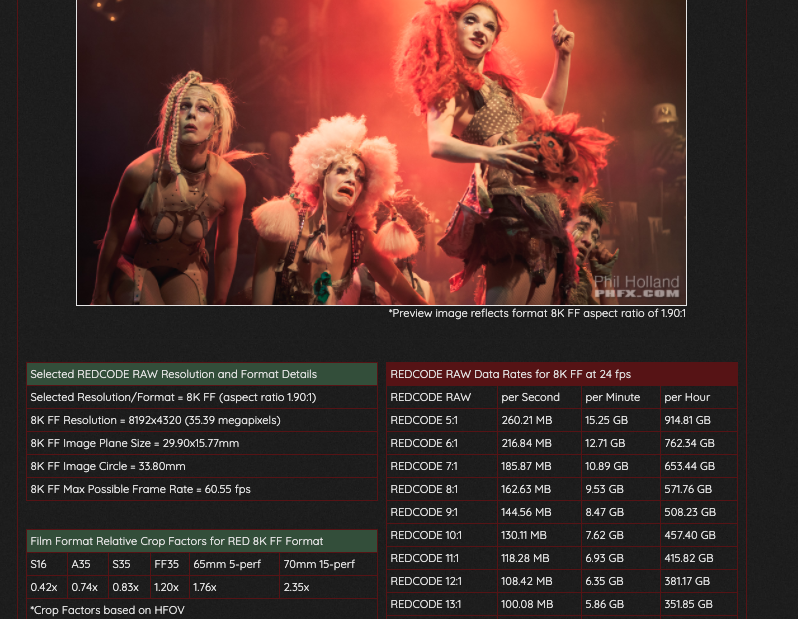The image size is (798, 619).
Task: Select the 185.87 MB value
Action: [539, 466]
